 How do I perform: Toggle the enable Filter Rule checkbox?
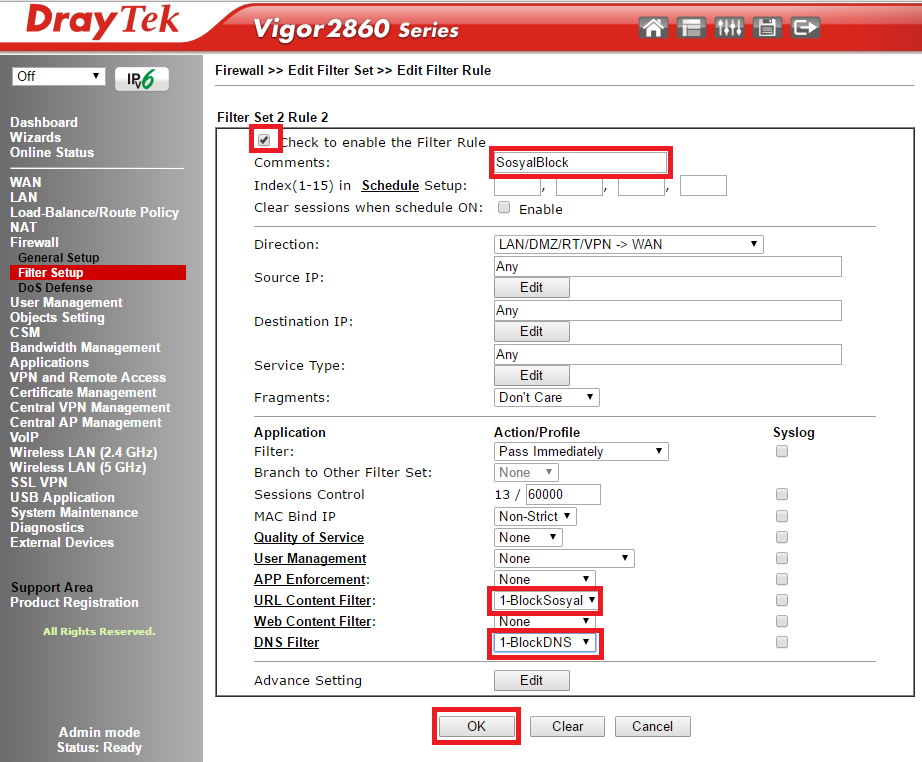264,141
